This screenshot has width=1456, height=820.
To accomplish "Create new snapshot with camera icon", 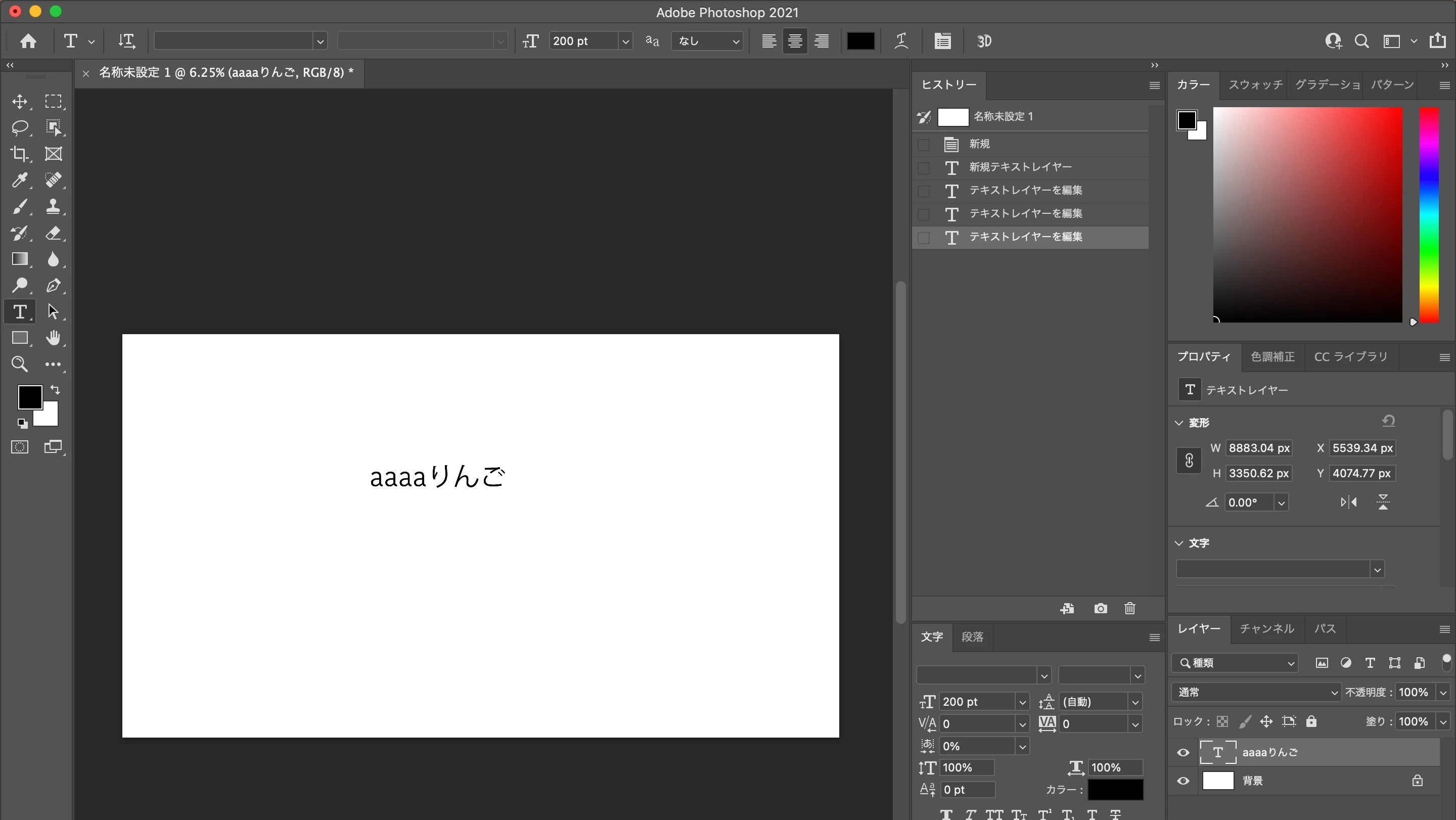I will point(1100,609).
